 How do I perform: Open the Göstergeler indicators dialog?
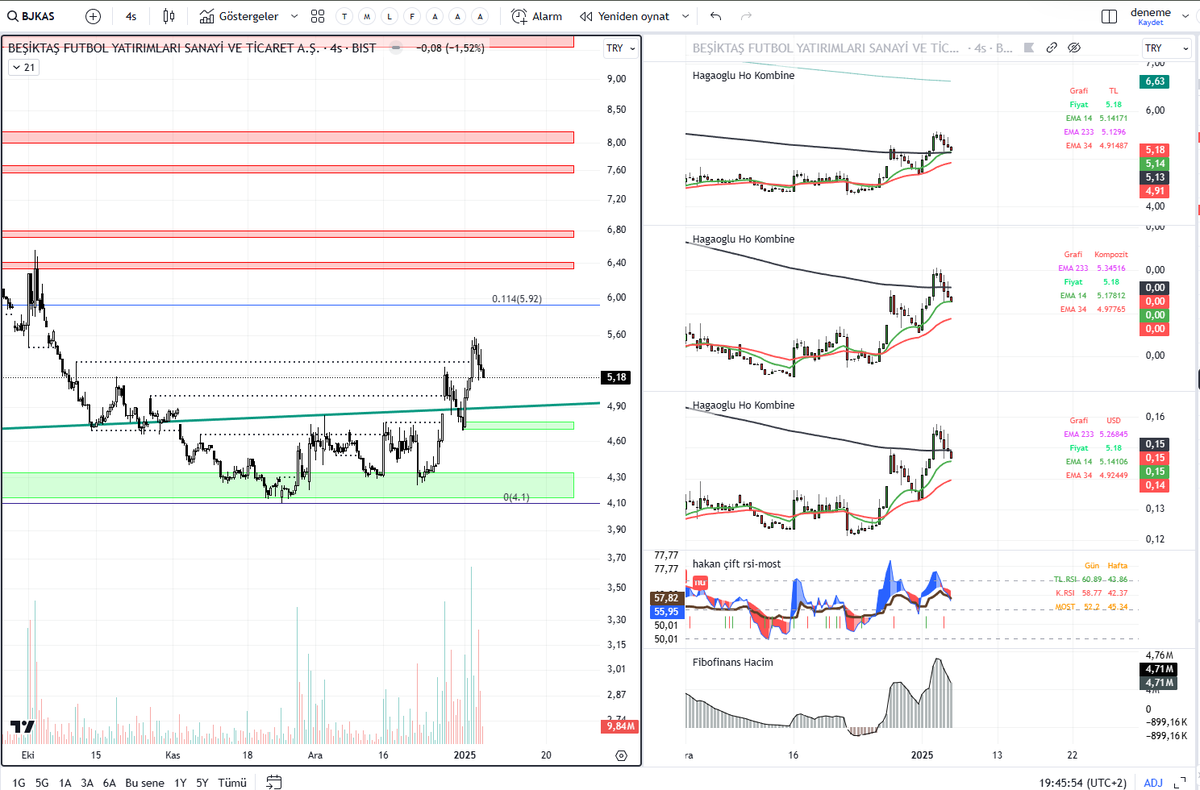tap(238, 16)
